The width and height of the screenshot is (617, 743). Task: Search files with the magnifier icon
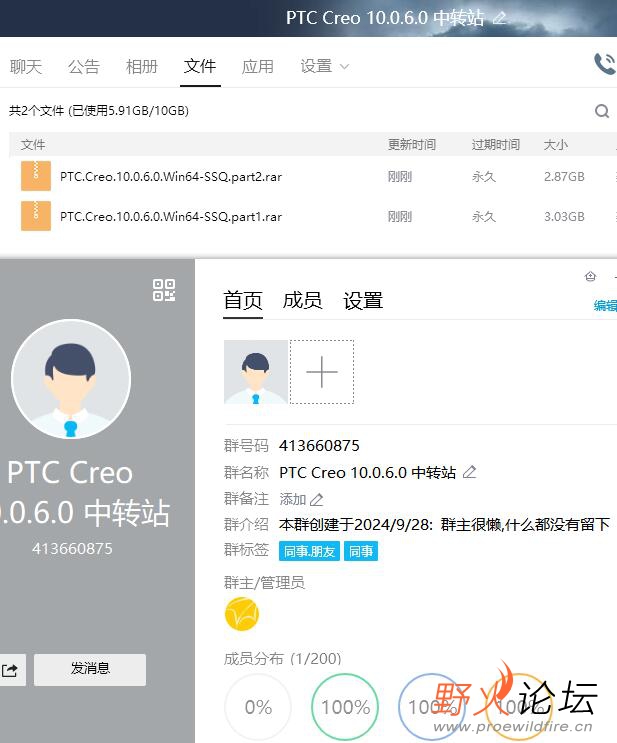pos(602,111)
